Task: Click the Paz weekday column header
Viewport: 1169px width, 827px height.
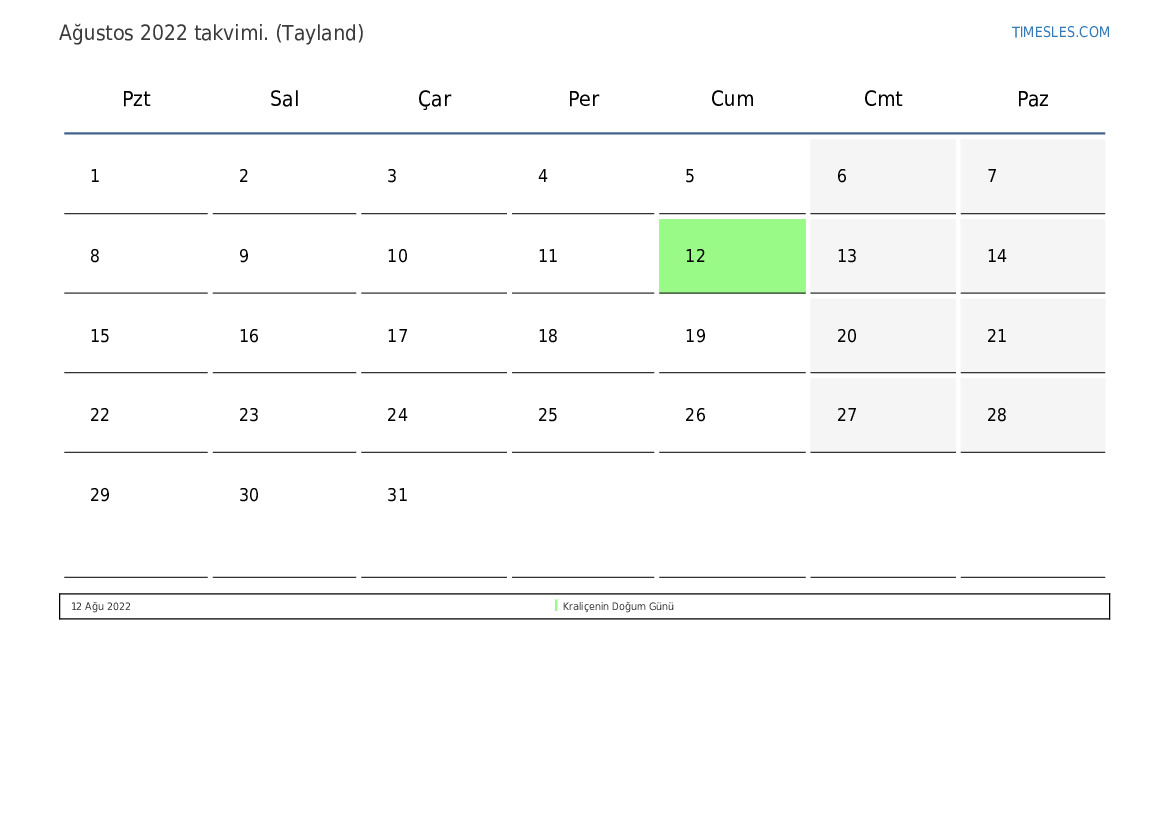Action: 1032,99
